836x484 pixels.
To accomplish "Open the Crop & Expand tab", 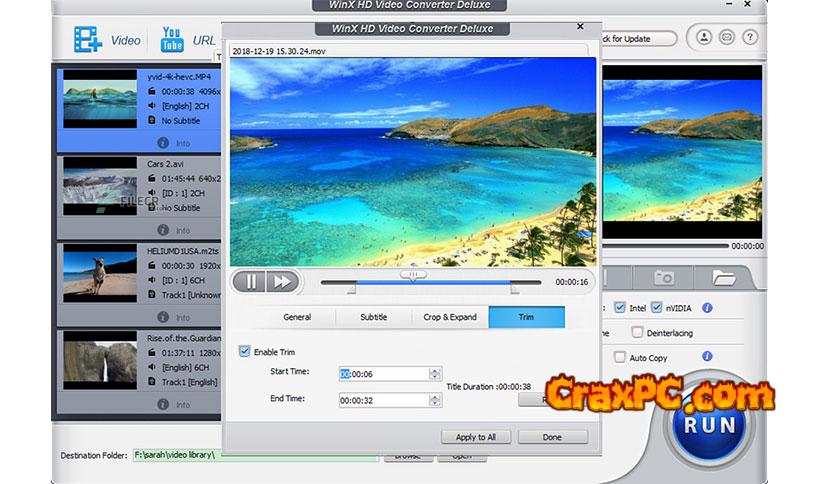I will [x=449, y=317].
